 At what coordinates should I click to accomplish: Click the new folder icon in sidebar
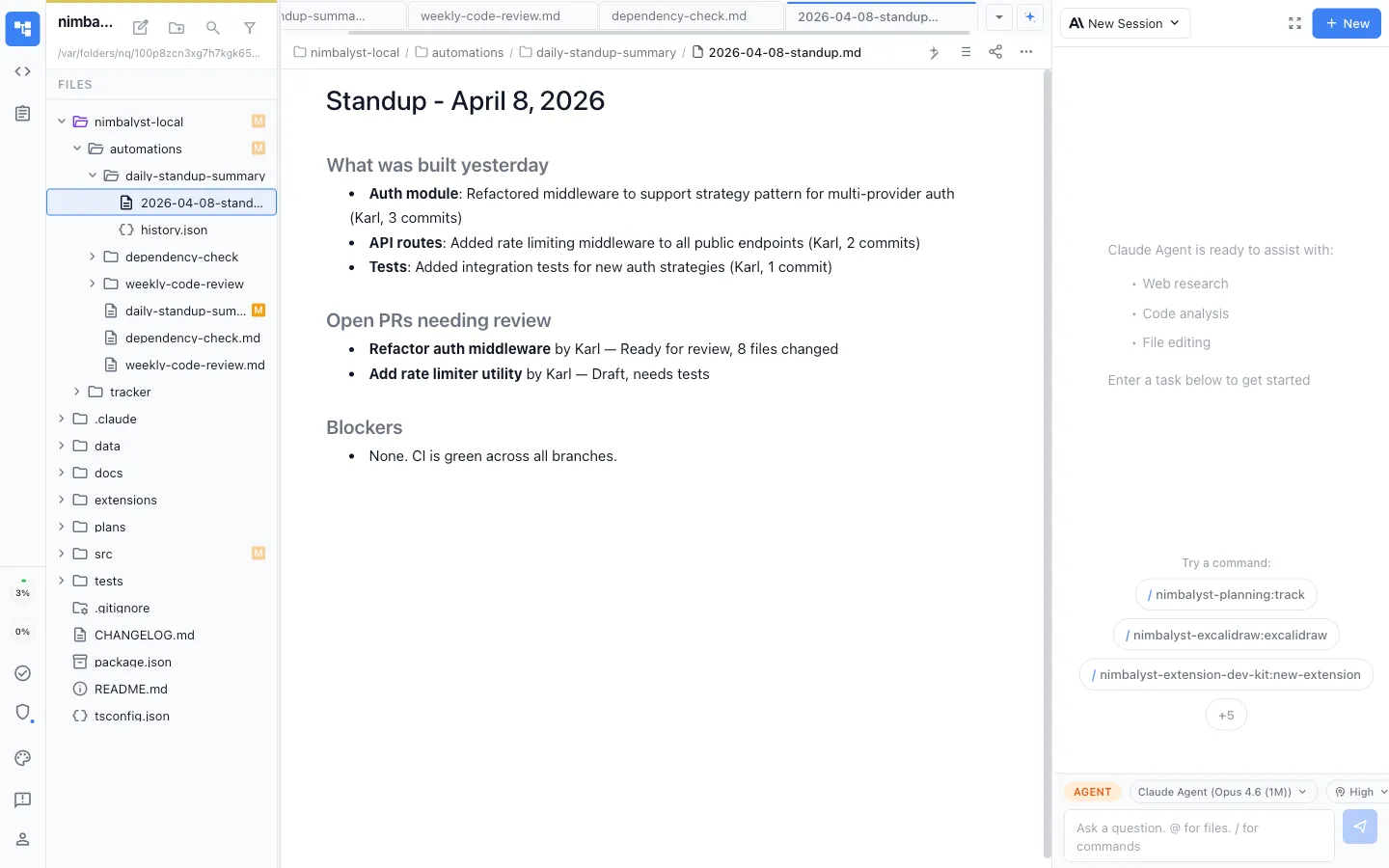point(177,28)
